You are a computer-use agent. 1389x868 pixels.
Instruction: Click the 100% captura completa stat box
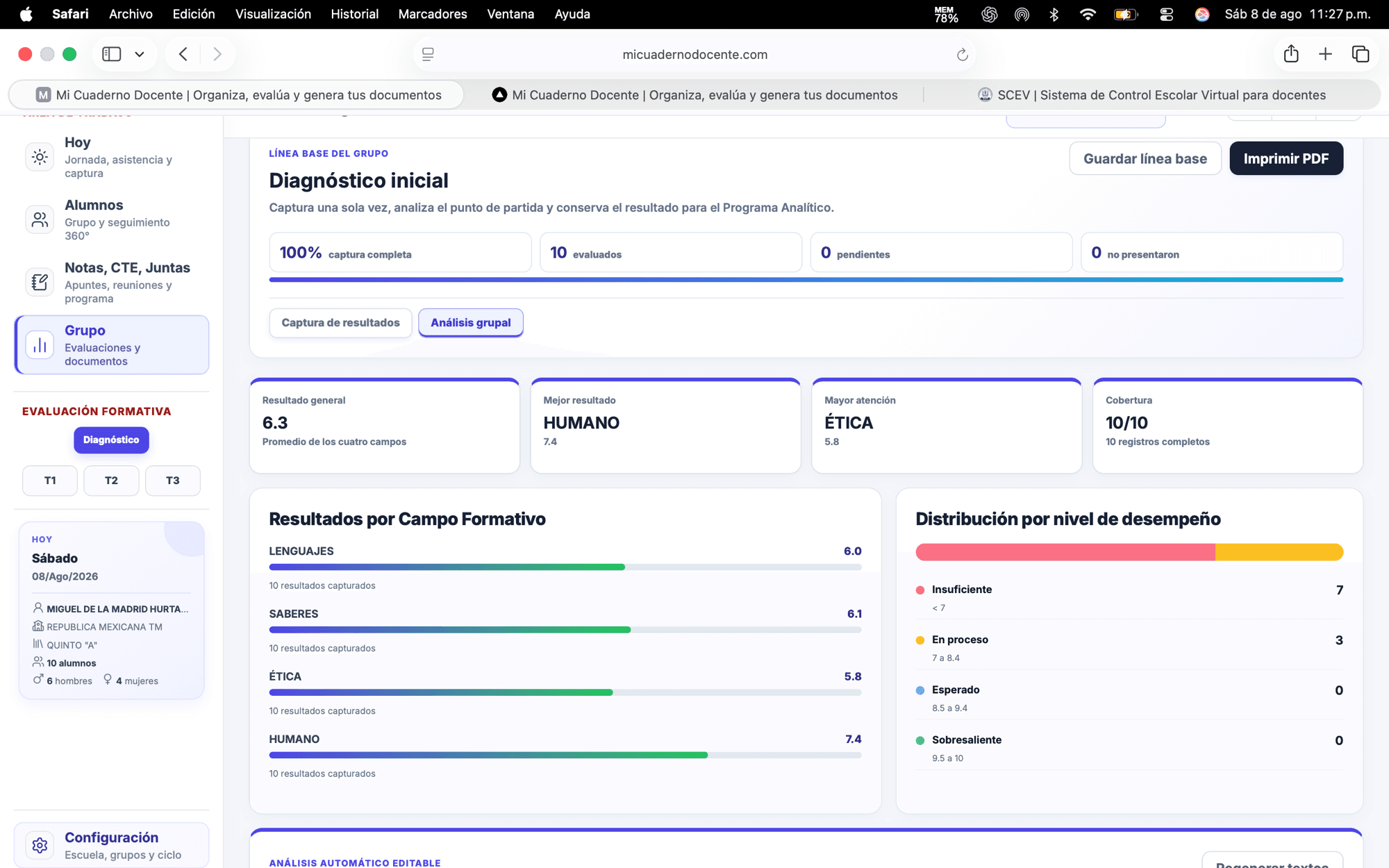coord(400,252)
